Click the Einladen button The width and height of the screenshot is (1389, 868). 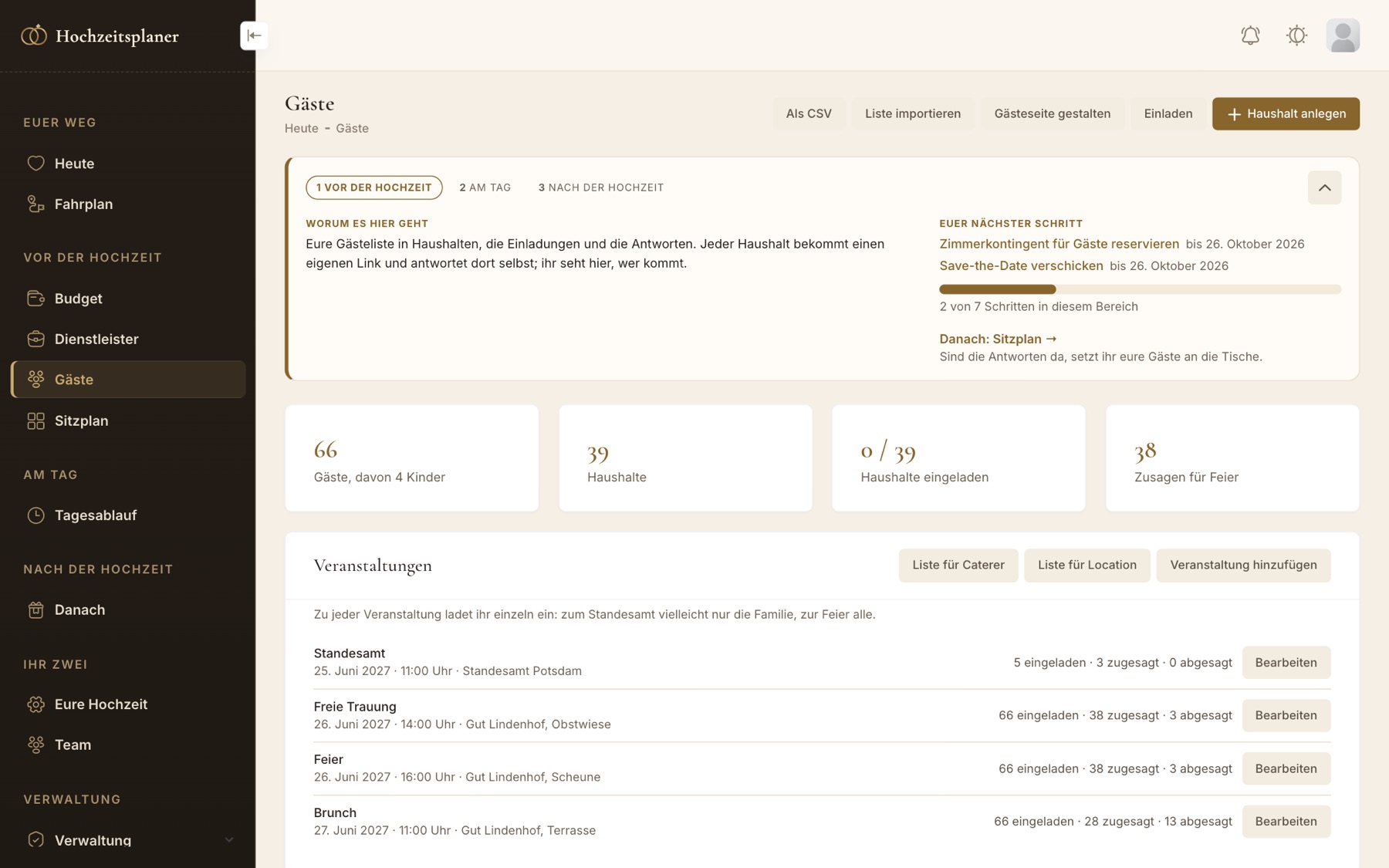click(x=1168, y=113)
